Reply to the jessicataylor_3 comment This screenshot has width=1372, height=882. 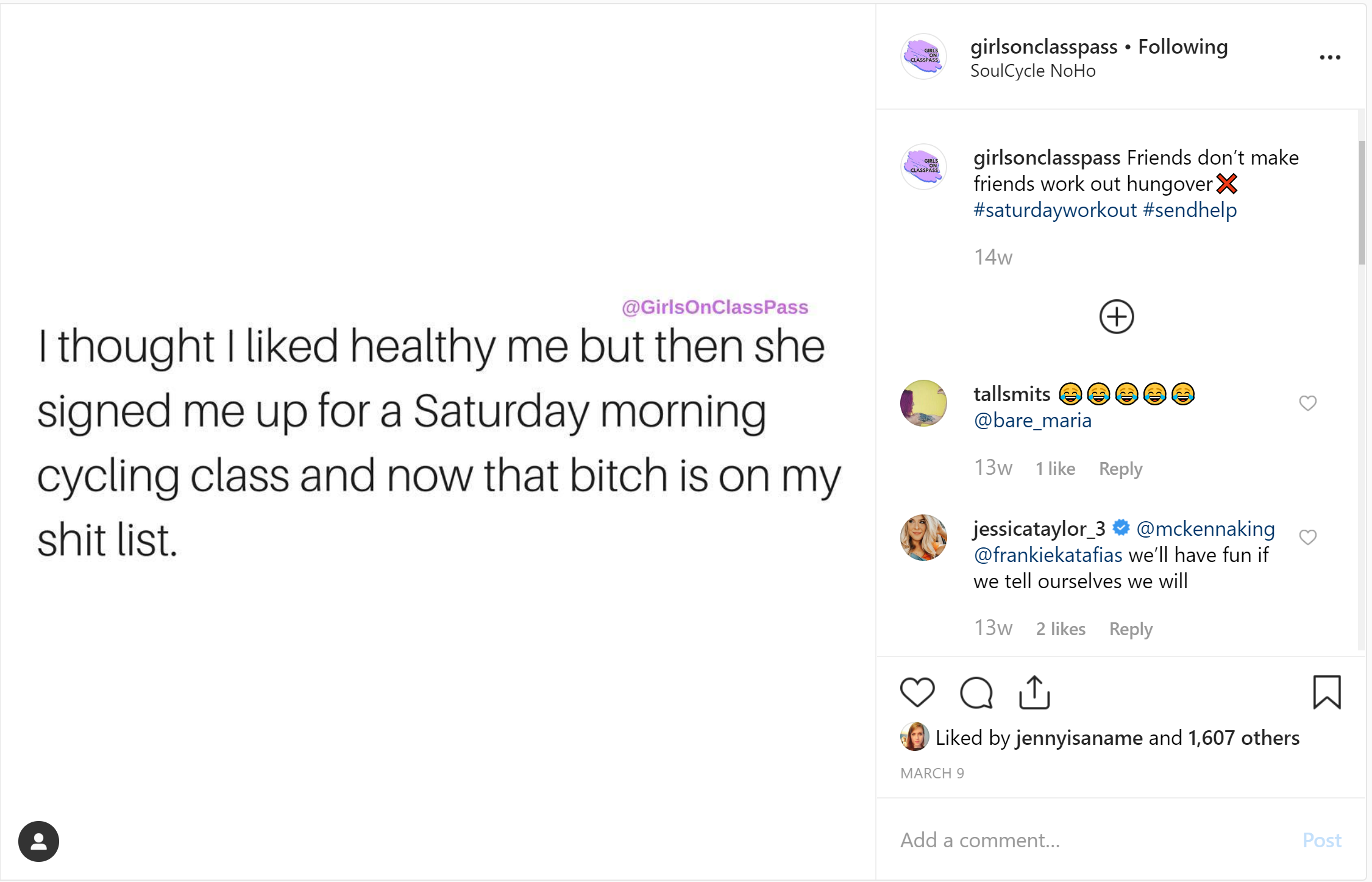pyautogui.click(x=1131, y=629)
